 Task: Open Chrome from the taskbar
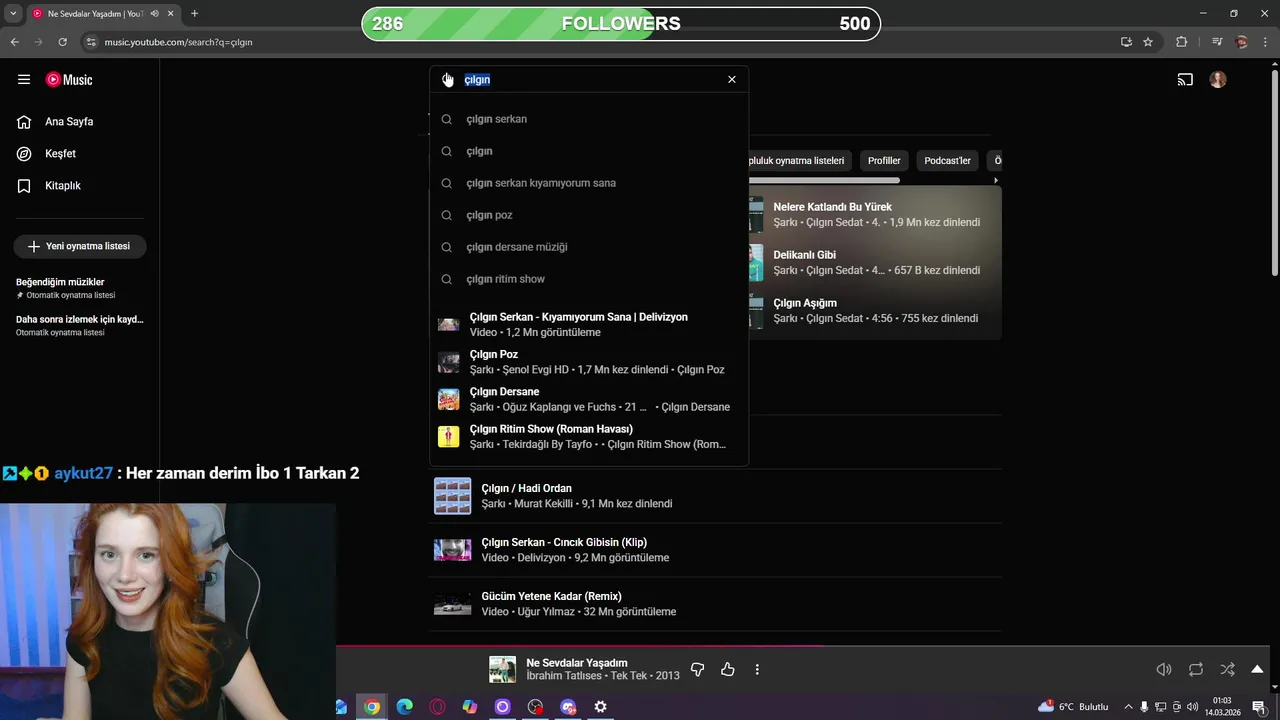click(x=372, y=707)
